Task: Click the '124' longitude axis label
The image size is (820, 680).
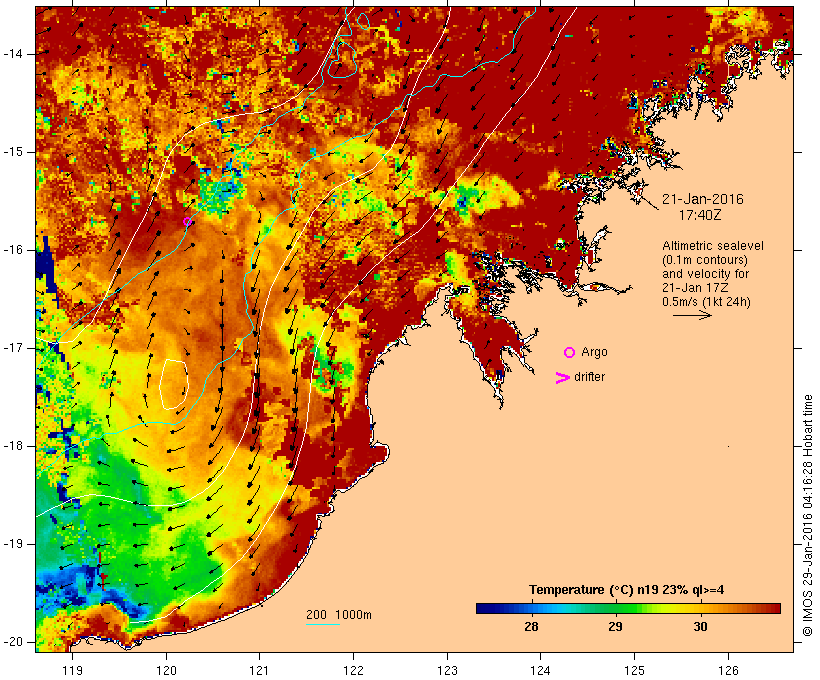Action: coord(540,670)
